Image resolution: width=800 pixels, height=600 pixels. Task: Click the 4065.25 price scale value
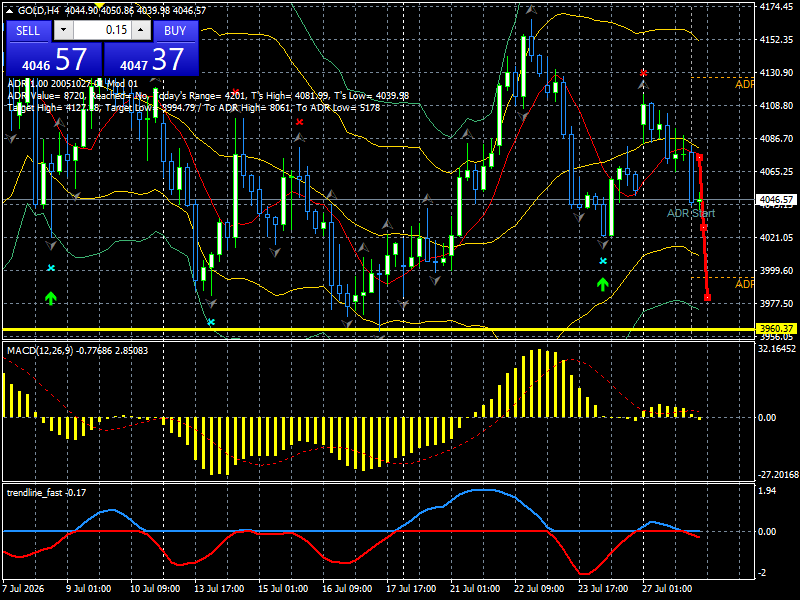click(x=776, y=171)
